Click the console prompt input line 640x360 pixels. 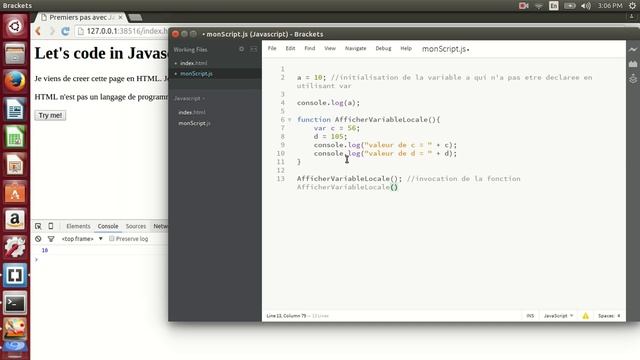coord(100,260)
